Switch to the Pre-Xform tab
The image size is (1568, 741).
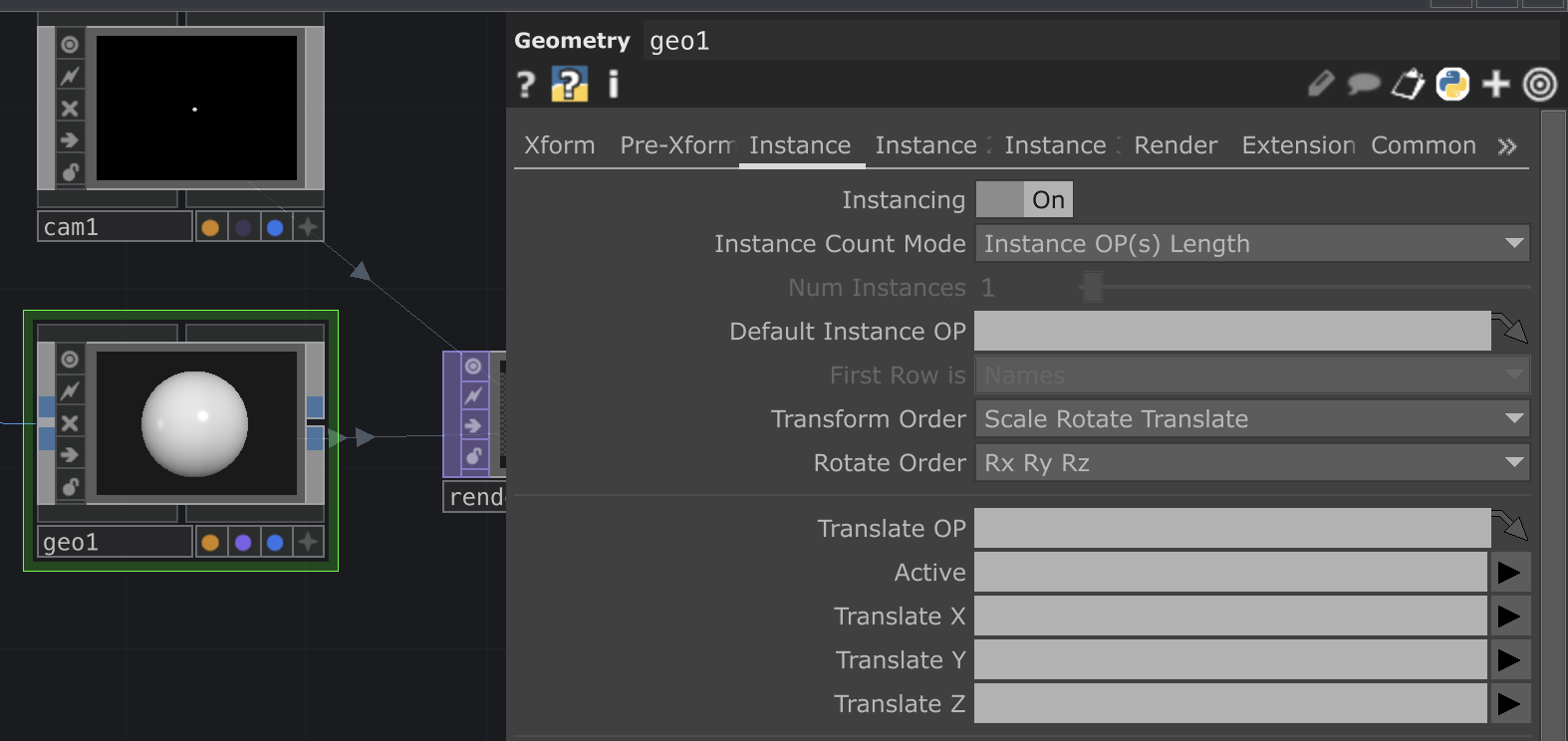(676, 145)
